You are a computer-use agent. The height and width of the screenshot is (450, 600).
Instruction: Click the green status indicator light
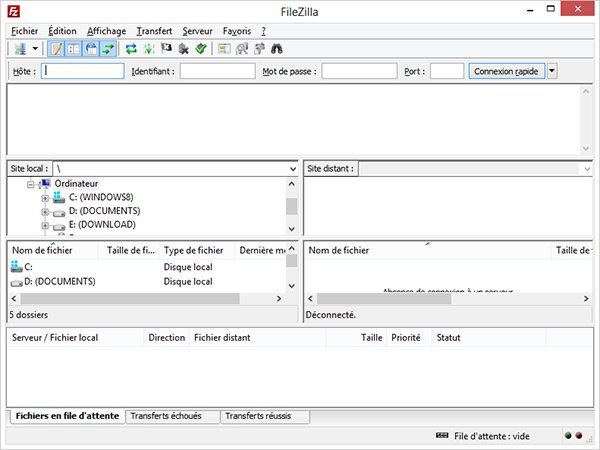pos(568,435)
